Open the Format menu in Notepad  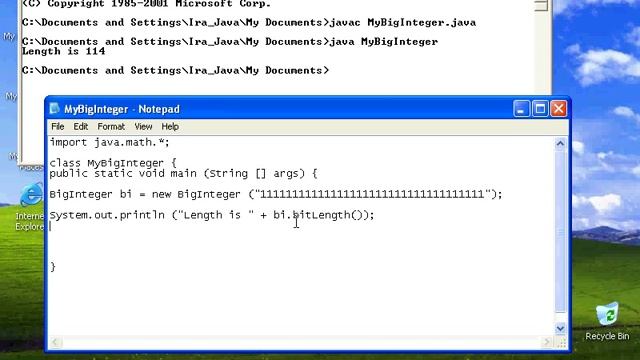111,127
